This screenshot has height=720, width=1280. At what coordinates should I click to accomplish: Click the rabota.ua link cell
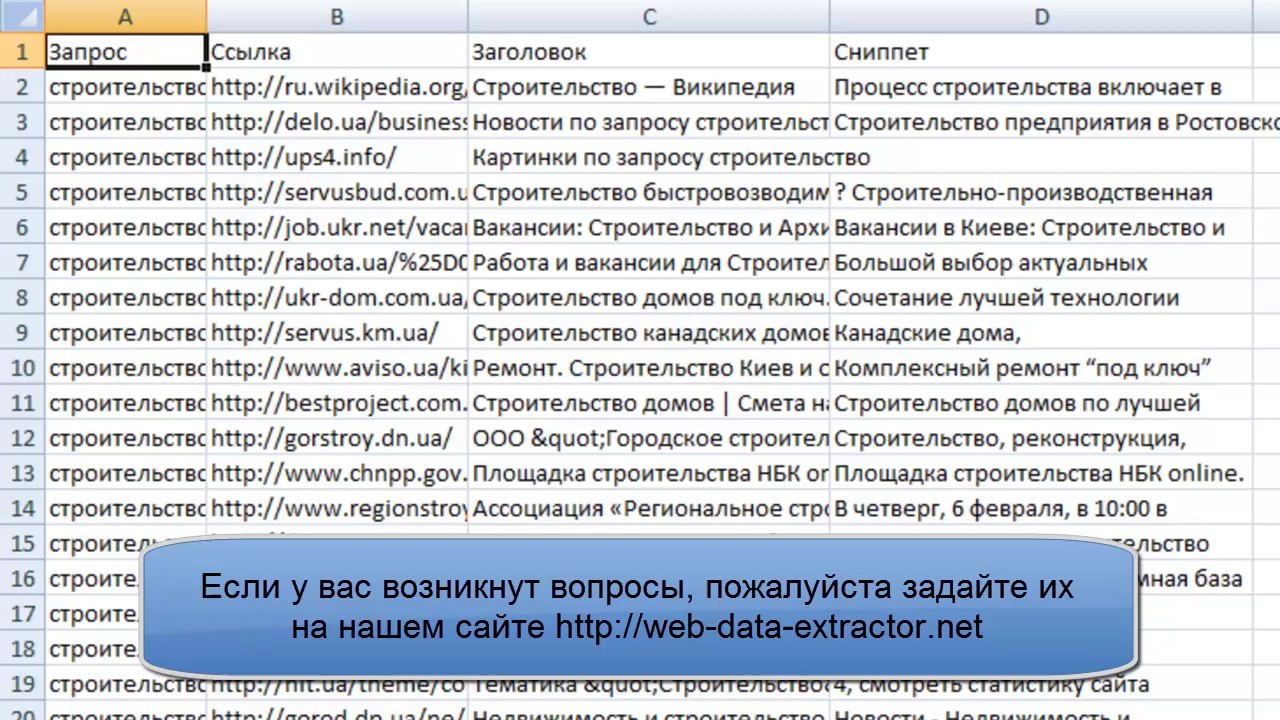(x=338, y=263)
